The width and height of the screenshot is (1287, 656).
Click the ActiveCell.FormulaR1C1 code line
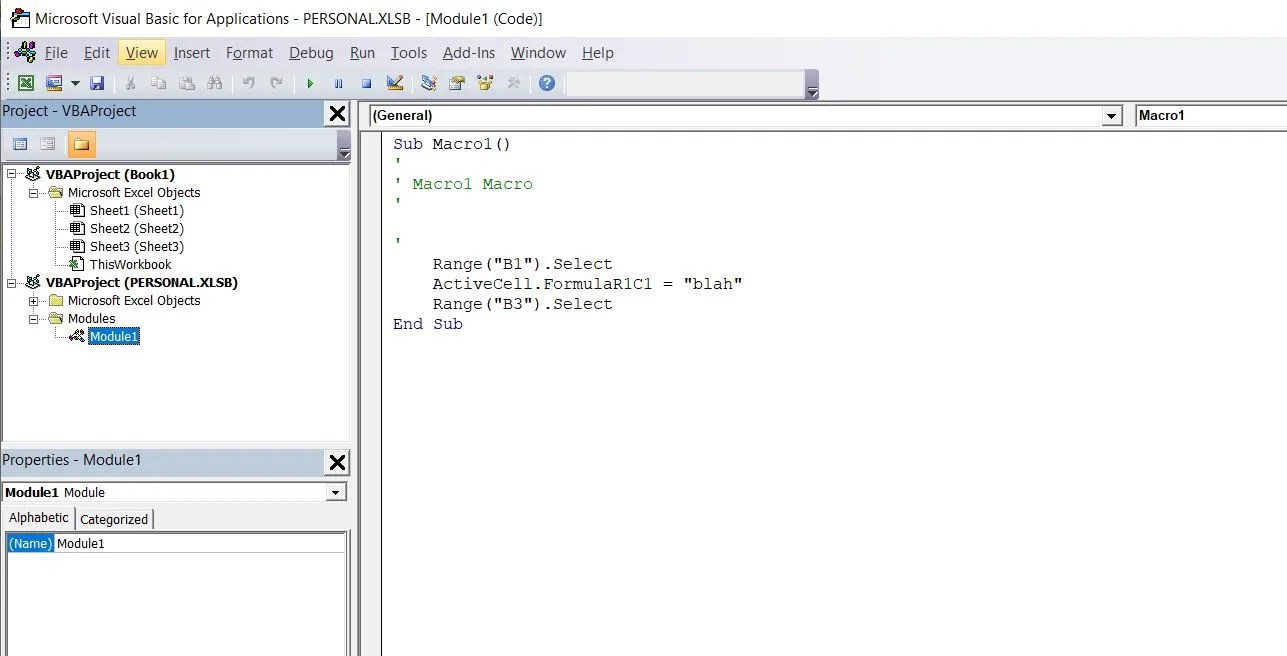587,284
